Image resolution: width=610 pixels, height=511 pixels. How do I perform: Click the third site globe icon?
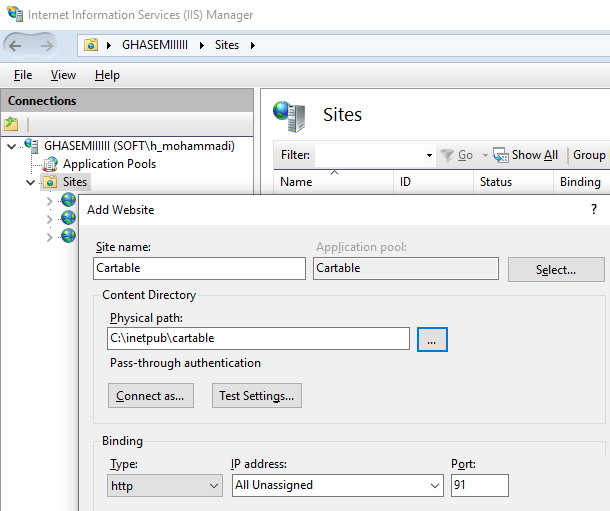pyautogui.click(x=68, y=236)
